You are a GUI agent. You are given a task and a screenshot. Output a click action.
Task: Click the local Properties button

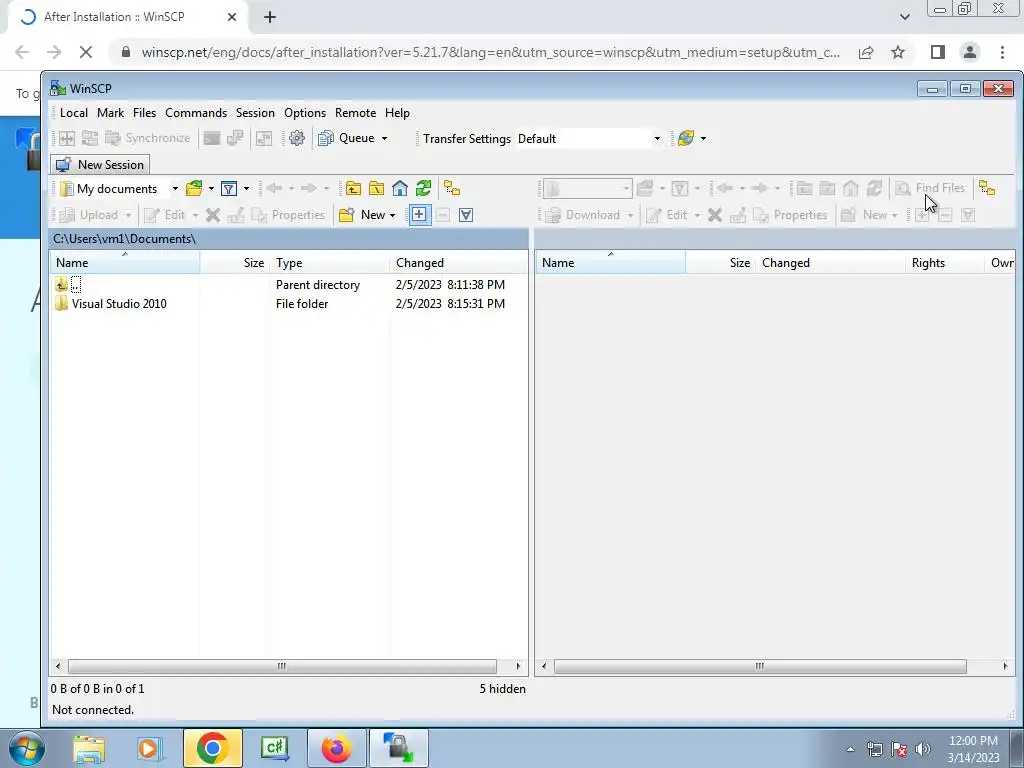pos(289,215)
